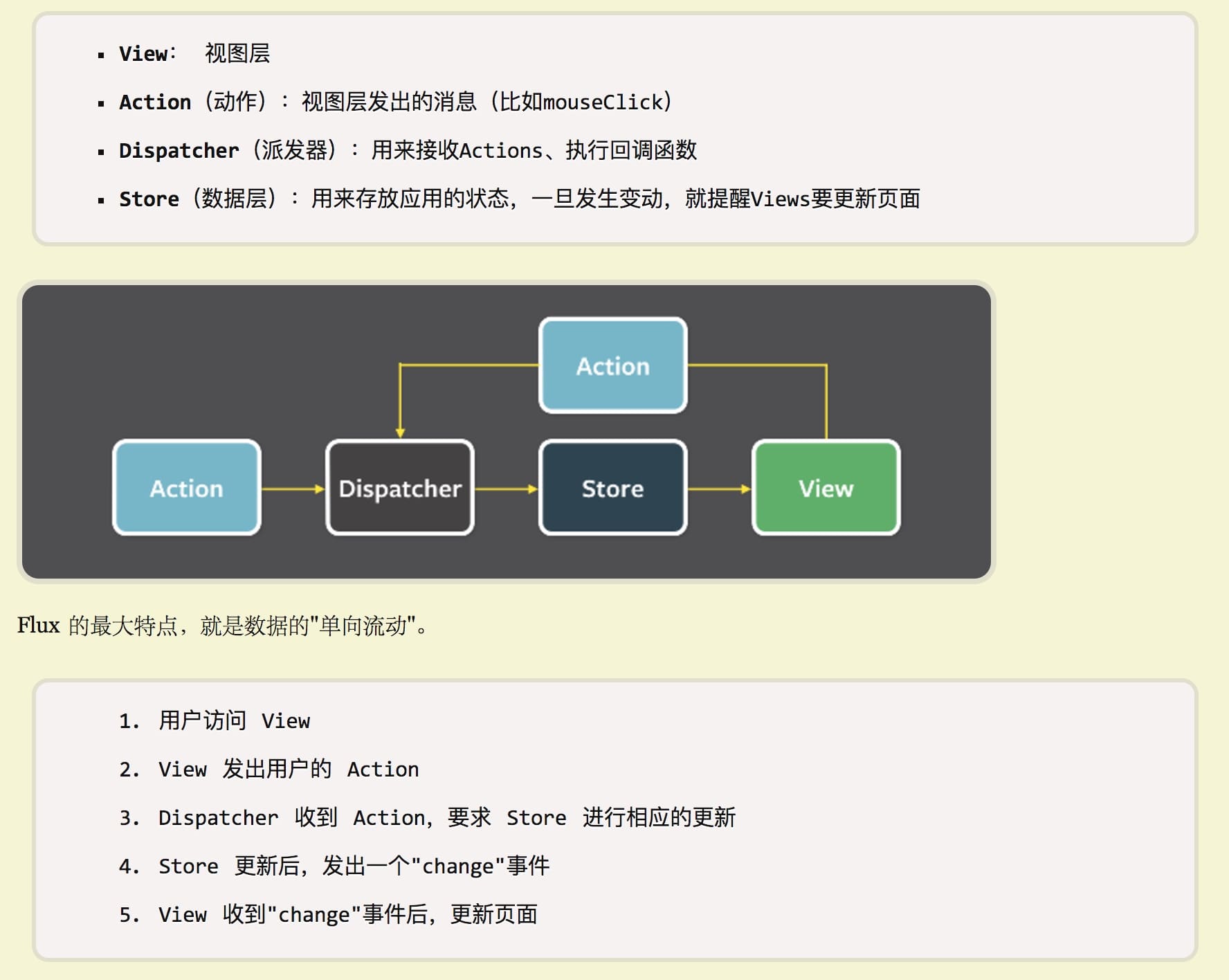Click step 2 "View 发出用户的 Action"

click(x=288, y=769)
